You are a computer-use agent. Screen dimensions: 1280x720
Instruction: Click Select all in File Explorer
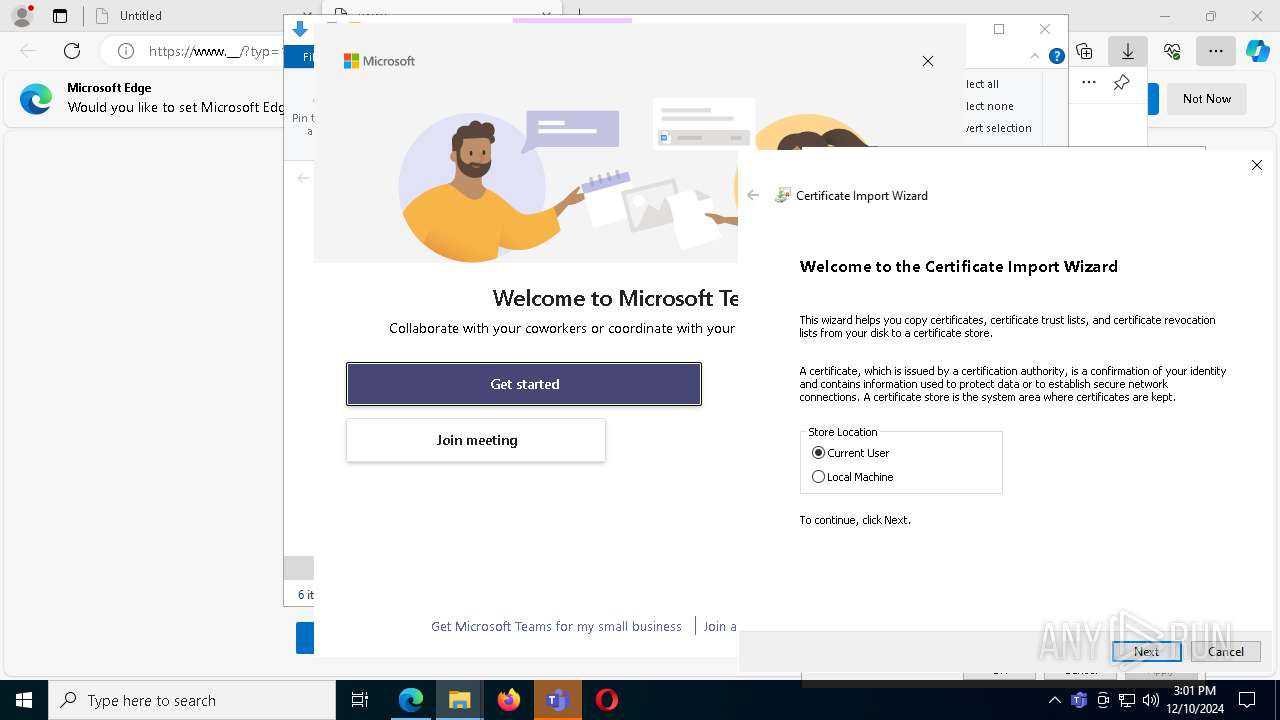[x=982, y=84]
